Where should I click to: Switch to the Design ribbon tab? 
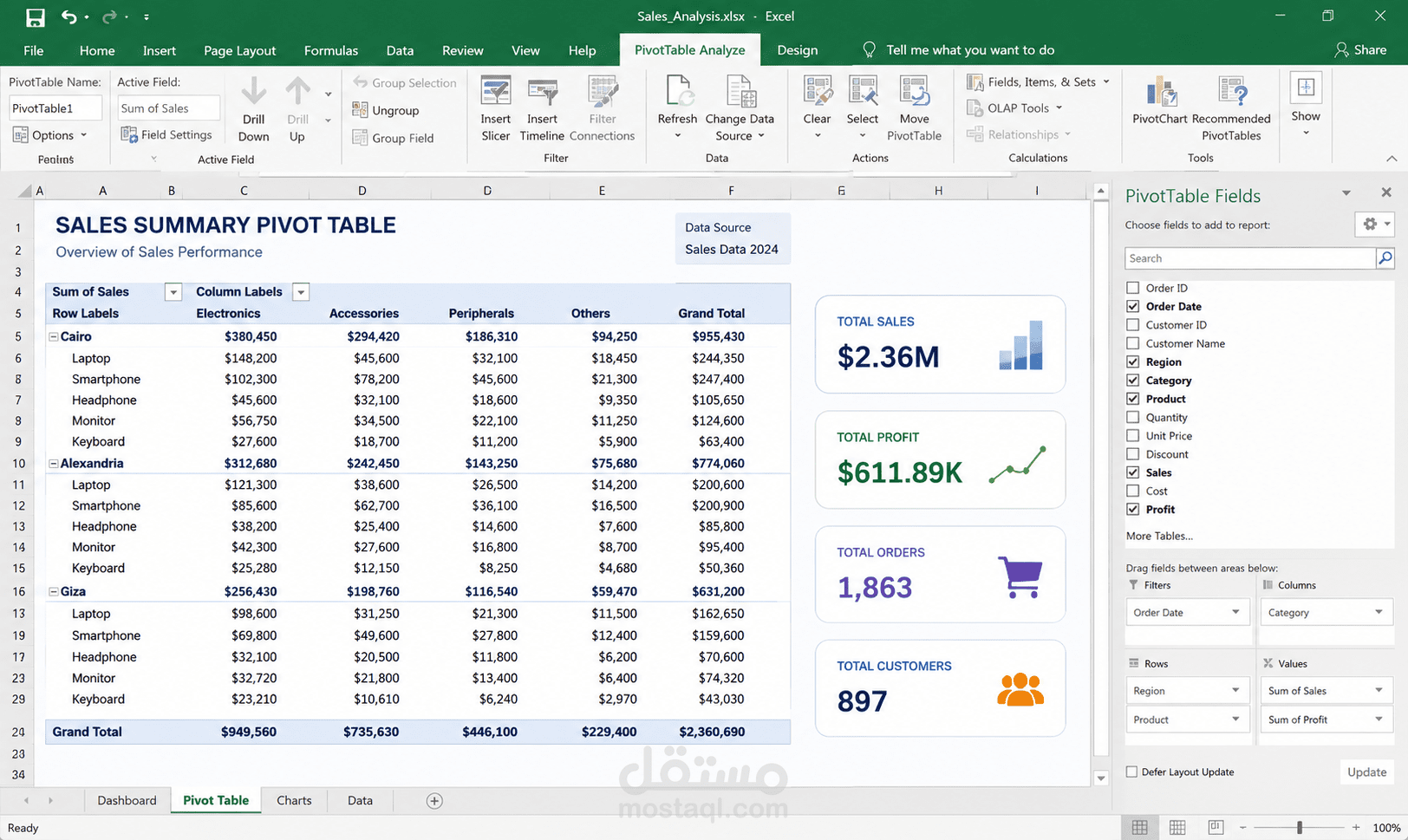(797, 50)
